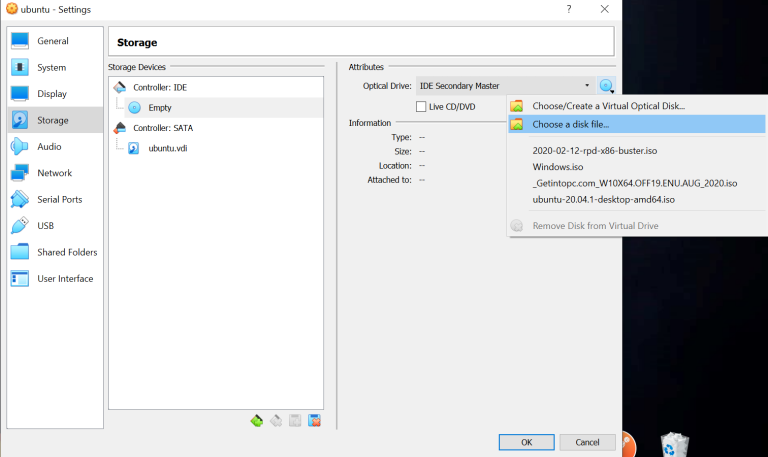
Task: Select Controller: SATA in storage tree
Action: [162, 128]
